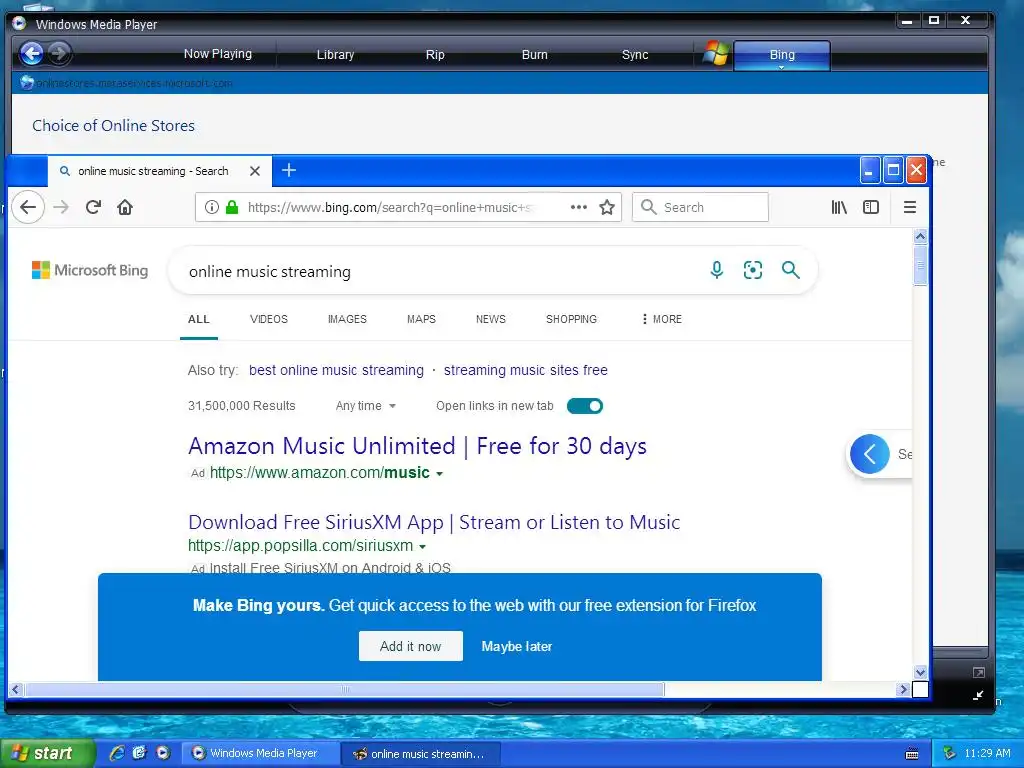Open new Firefox tab with plus
The width and height of the screenshot is (1024, 768).
pyautogui.click(x=289, y=170)
